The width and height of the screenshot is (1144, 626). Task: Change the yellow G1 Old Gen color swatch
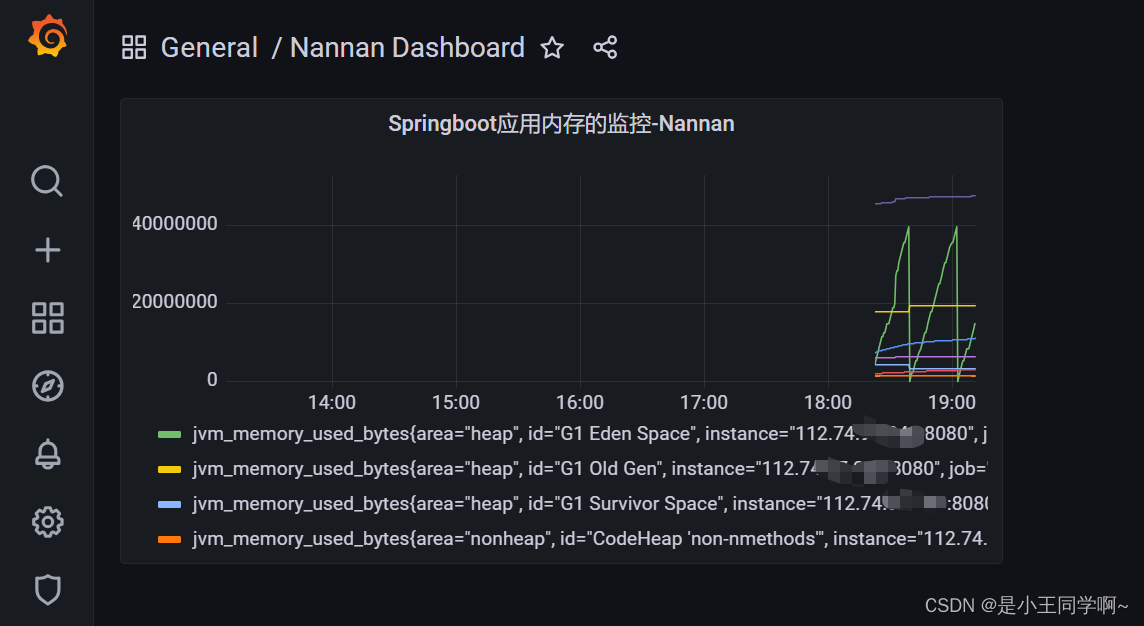click(169, 470)
